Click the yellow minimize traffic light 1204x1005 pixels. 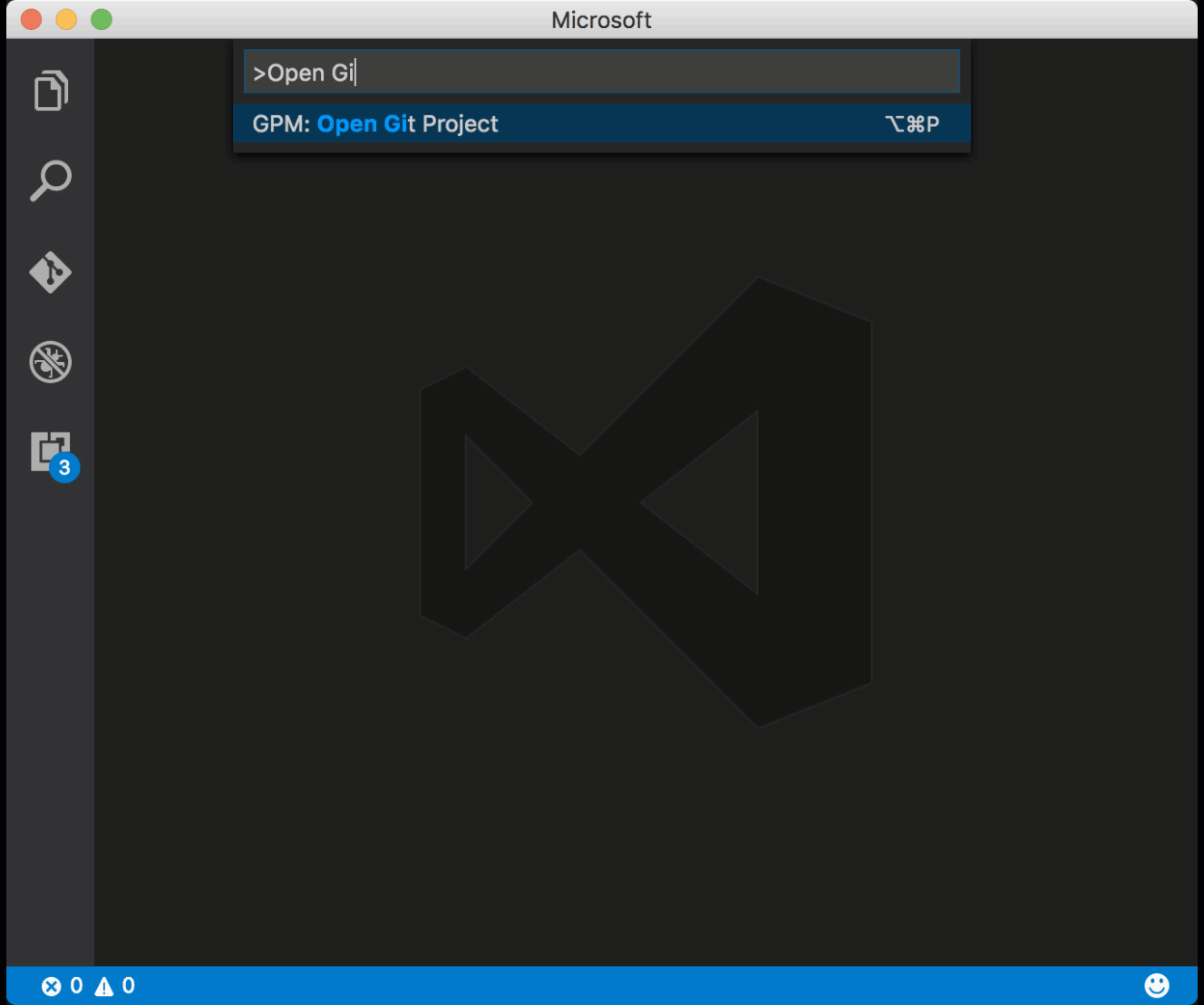click(x=65, y=17)
